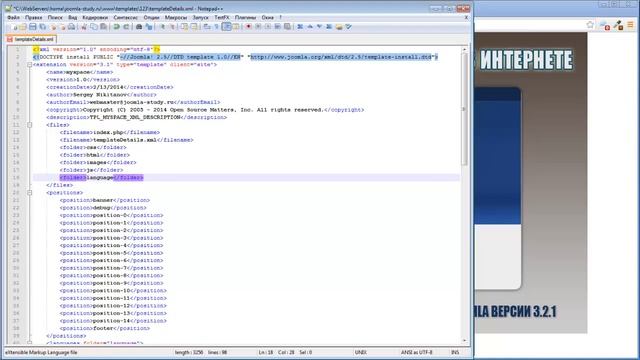Image resolution: width=640 pixels, height=360 pixels.
Task: Click the Close document toolbar icon
Action: tap(53, 27)
